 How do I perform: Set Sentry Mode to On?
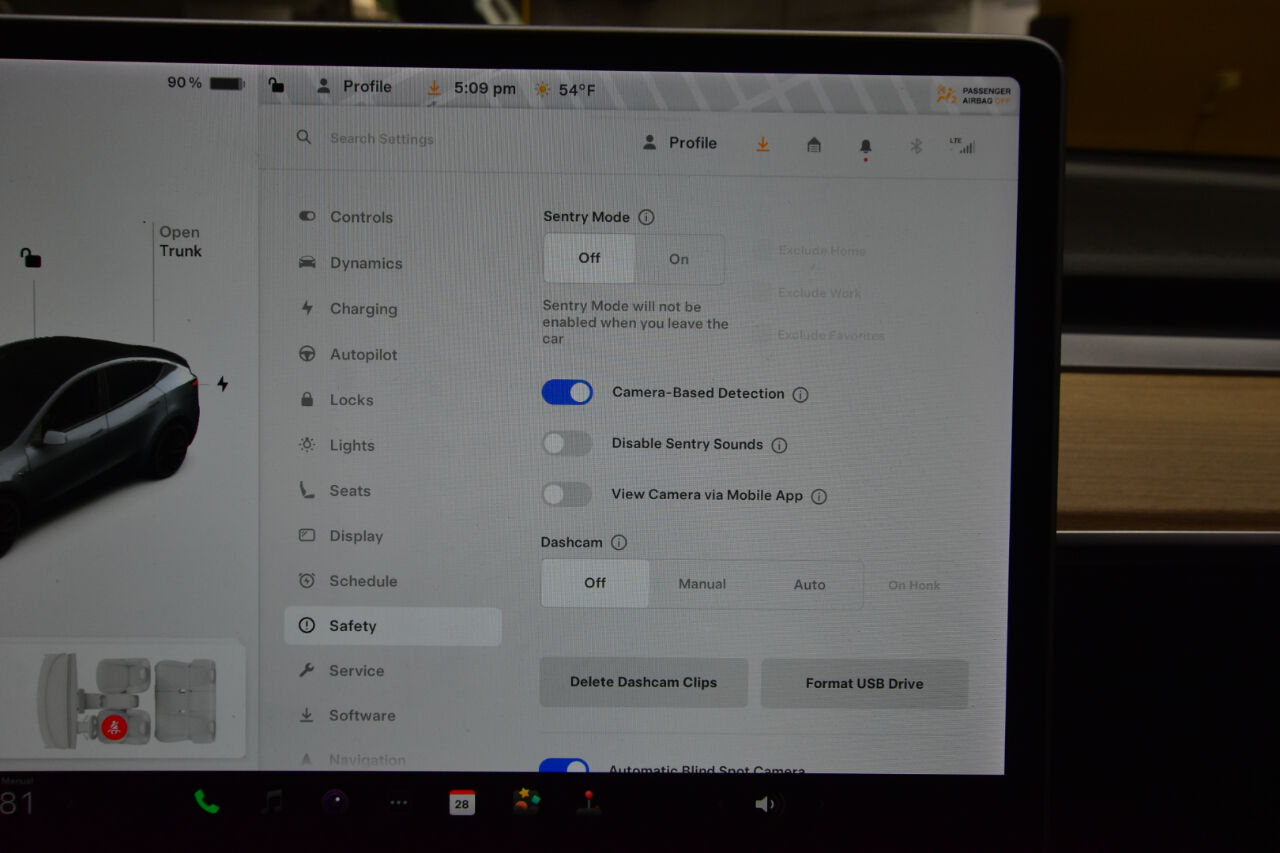pyautogui.click(x=679, y=259)
